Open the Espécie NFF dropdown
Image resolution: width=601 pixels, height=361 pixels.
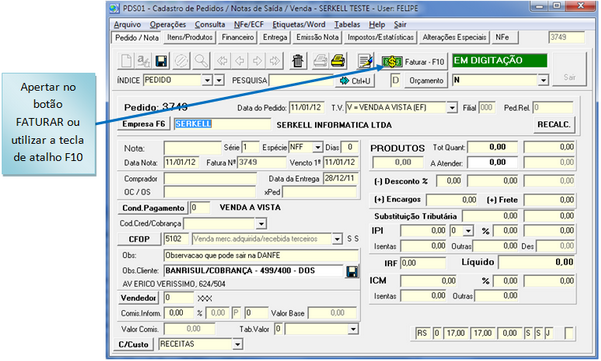318,147
